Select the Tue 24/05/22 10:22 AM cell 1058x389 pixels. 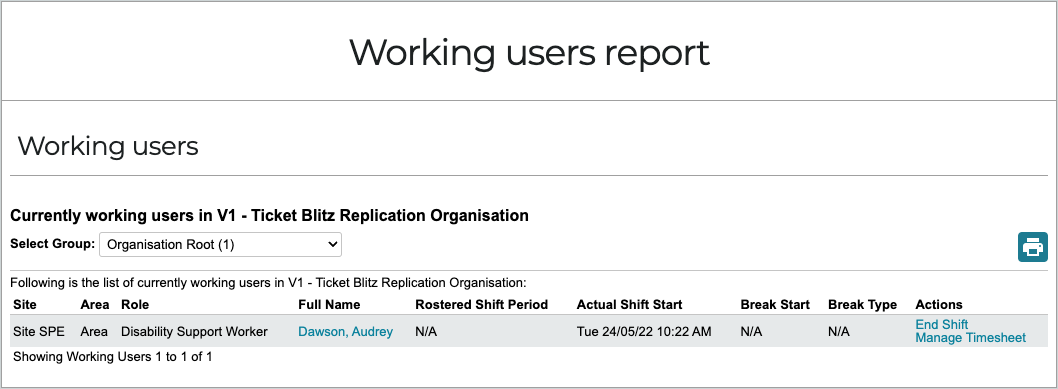click(644, 332)
